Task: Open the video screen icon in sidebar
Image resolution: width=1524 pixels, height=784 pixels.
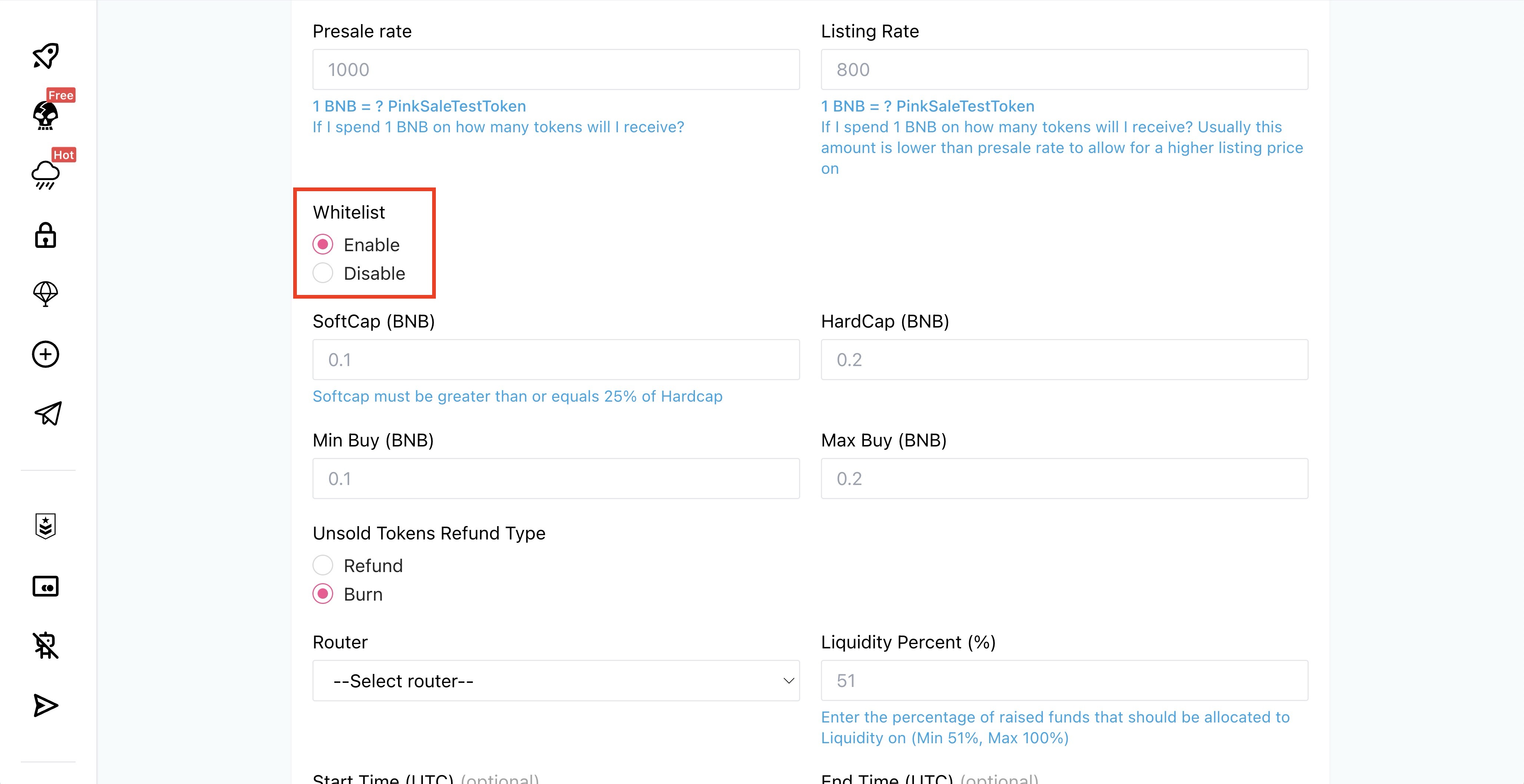Action: tap(46, 587)
